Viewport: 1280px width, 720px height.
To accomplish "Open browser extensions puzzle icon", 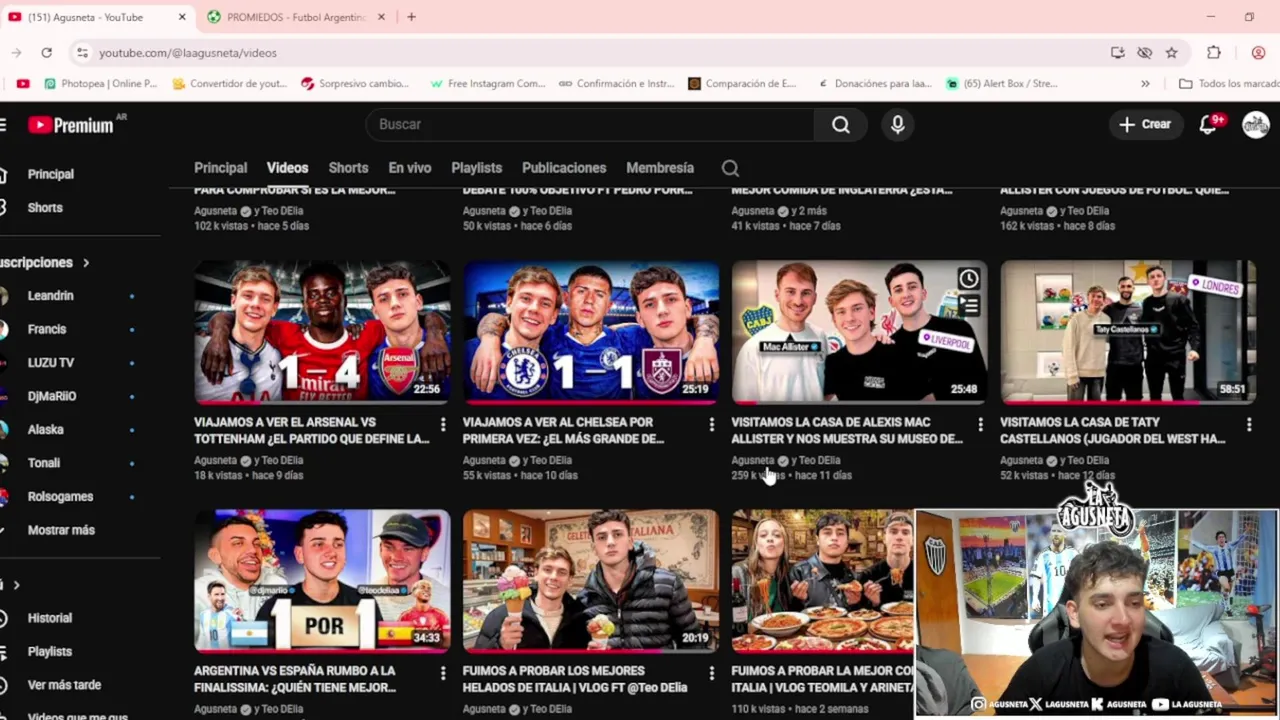I will point(1214,52).
